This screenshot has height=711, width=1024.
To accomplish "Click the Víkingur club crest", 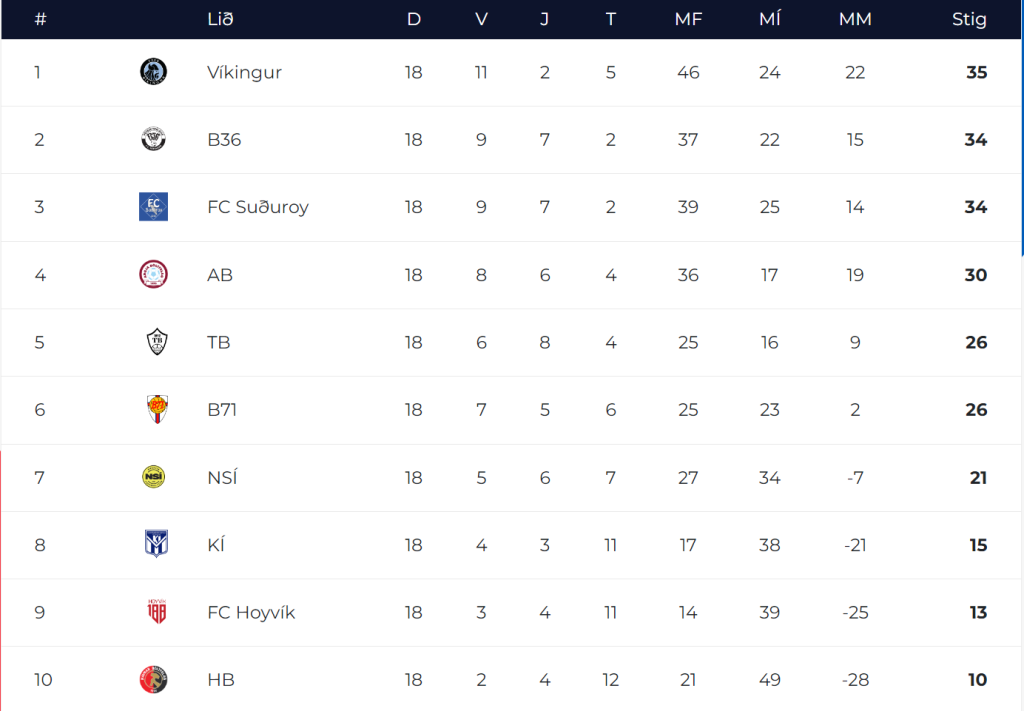I will coord(153,71).
